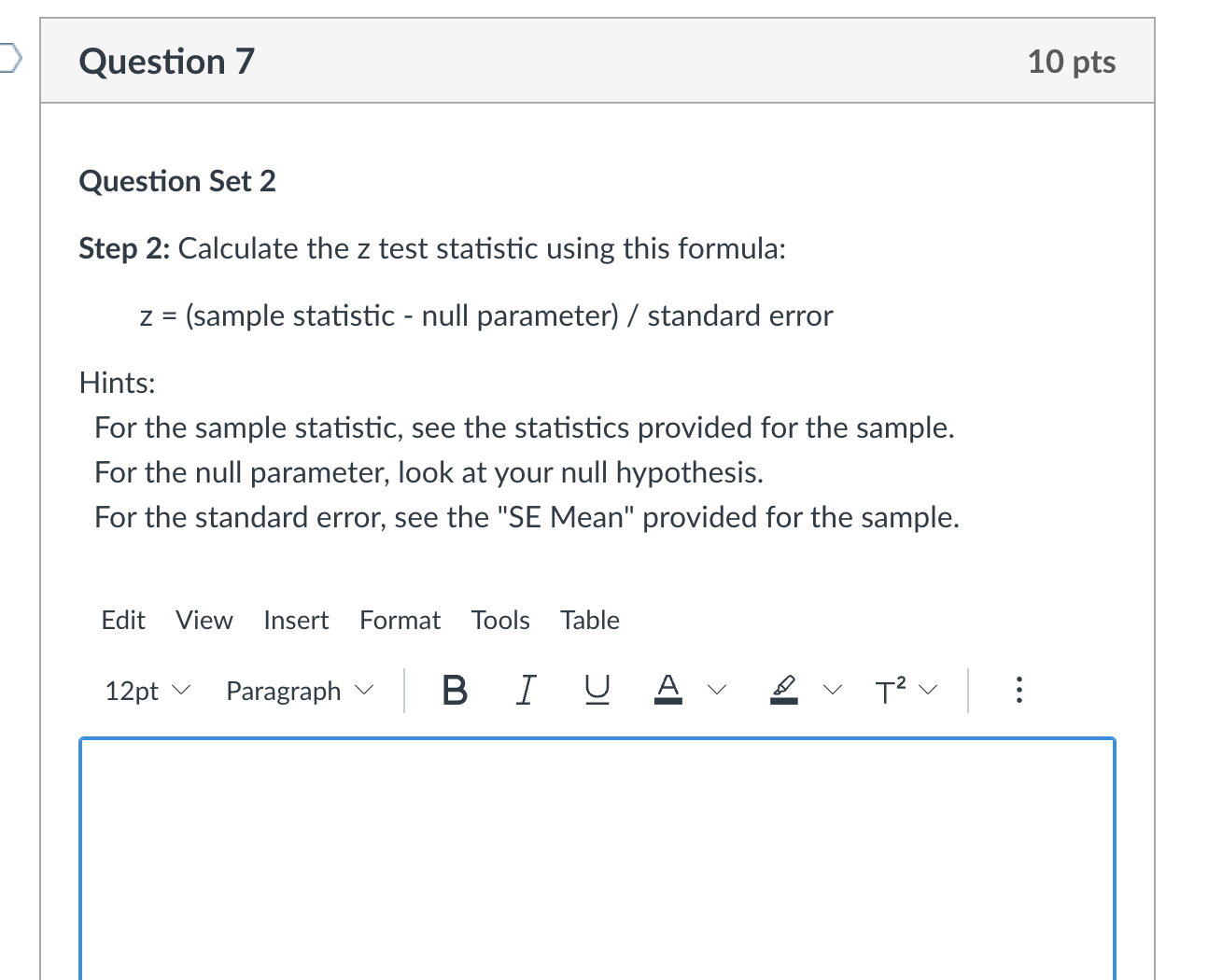The width and height of the screenshot is (1208, 980).
Task: Toggle underline formatting
Action: [597, 691]
